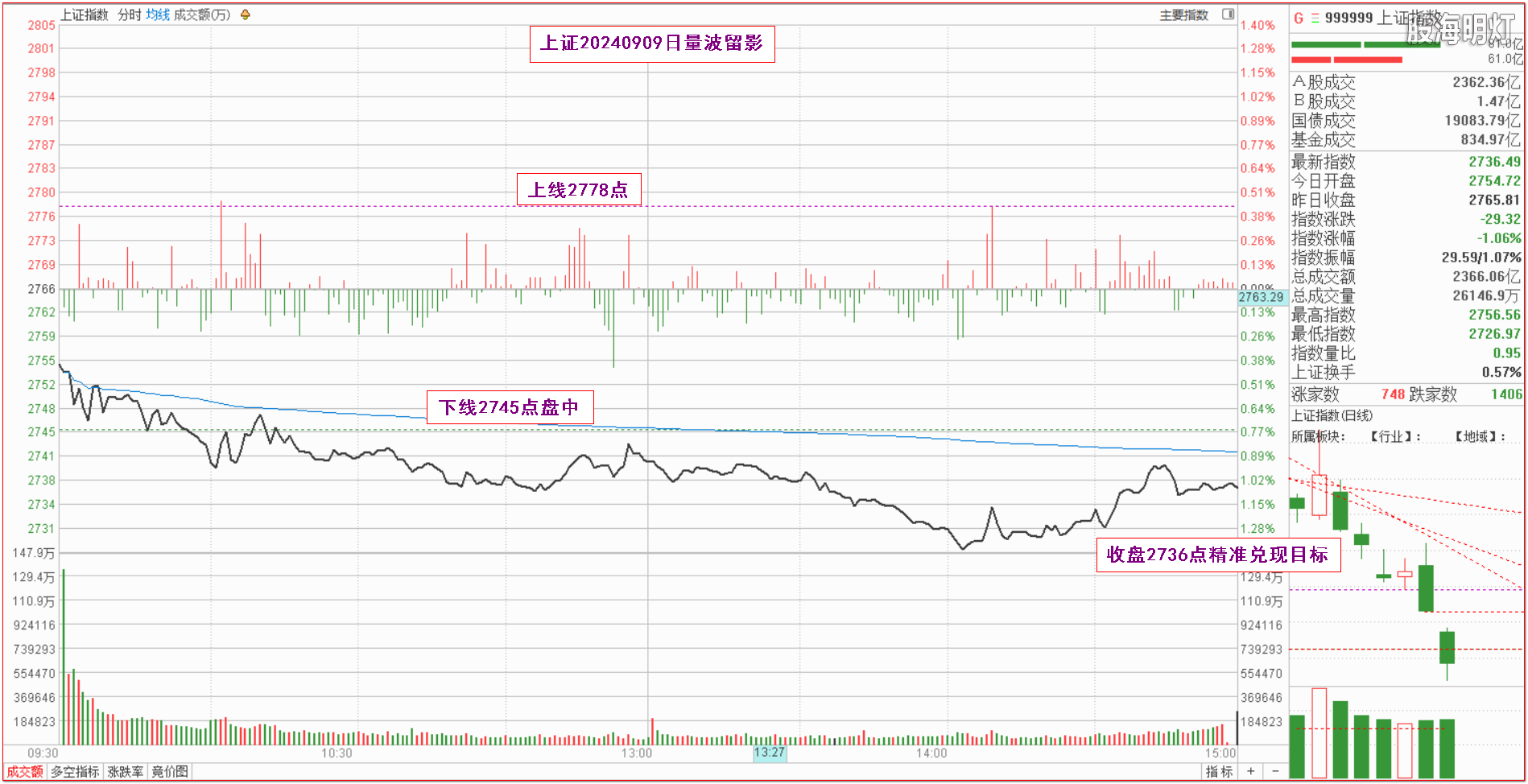
Task: Click the 指数涨跌 value -29.32
Action: click(x=1501, y=219)
